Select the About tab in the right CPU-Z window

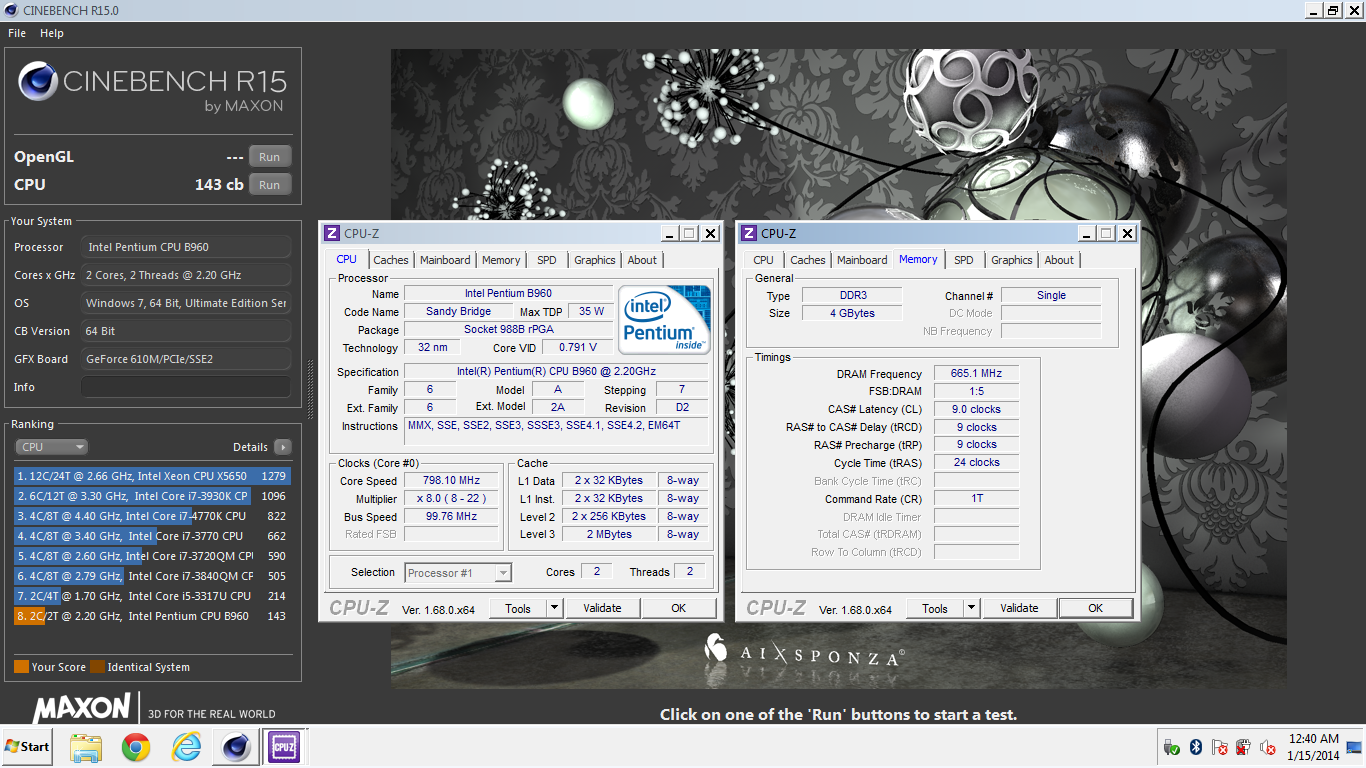(1060, 260)
